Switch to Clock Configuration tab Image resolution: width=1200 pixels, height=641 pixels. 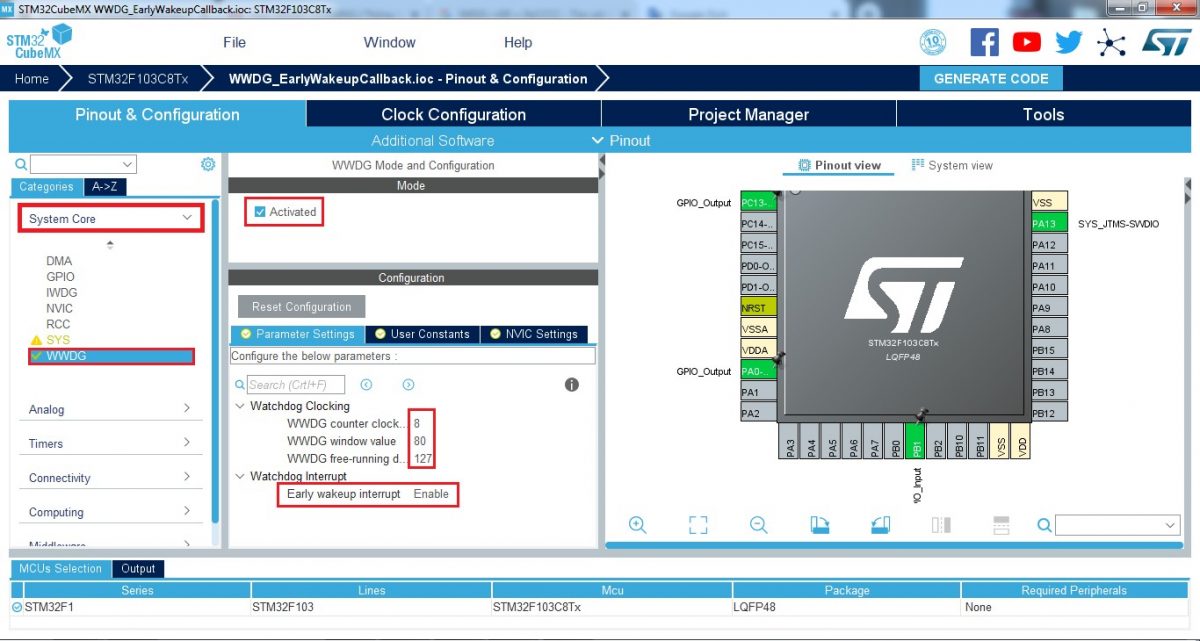pyautogui.click(x=453, y=114)
